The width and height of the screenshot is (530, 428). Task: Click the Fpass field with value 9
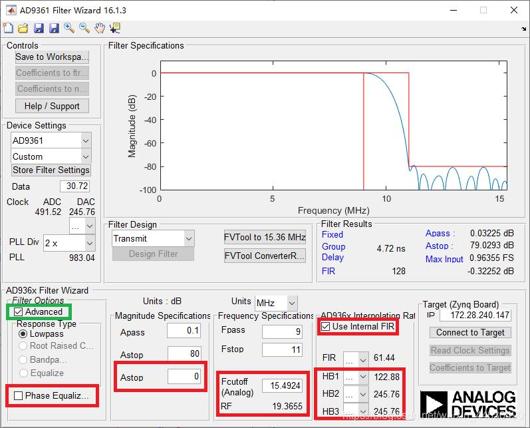282,331
